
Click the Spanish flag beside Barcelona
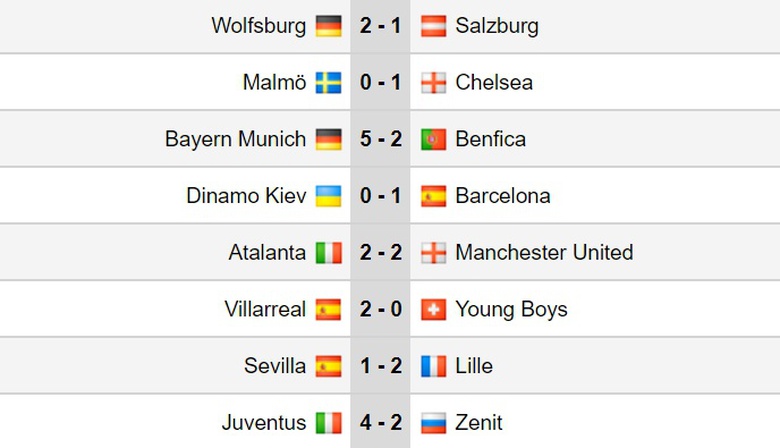coord(433,196)
